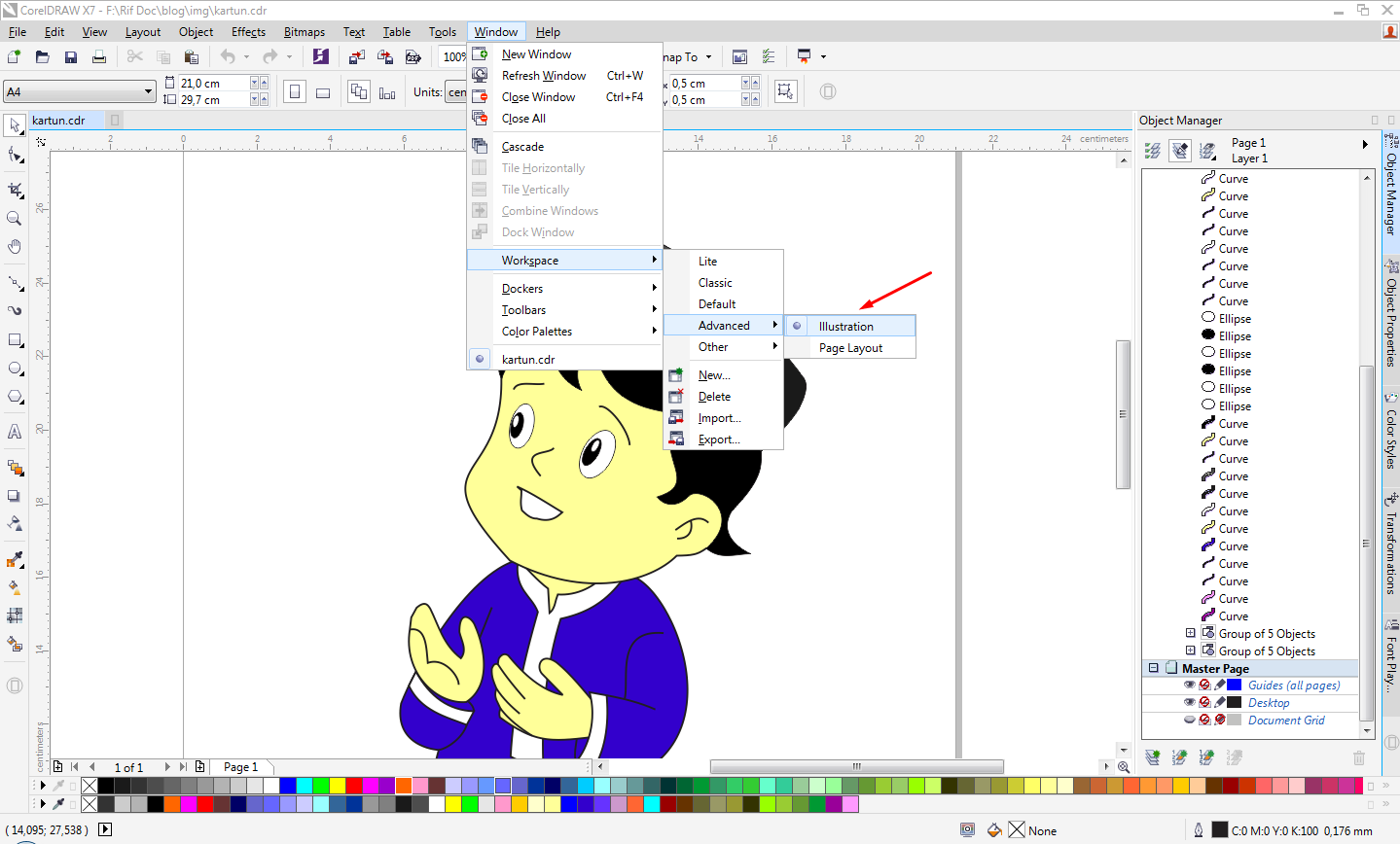Screen dimensions: 1400x844
Task: Select the Pick tool in the toolbox
Action: click(x=14, y=125)
